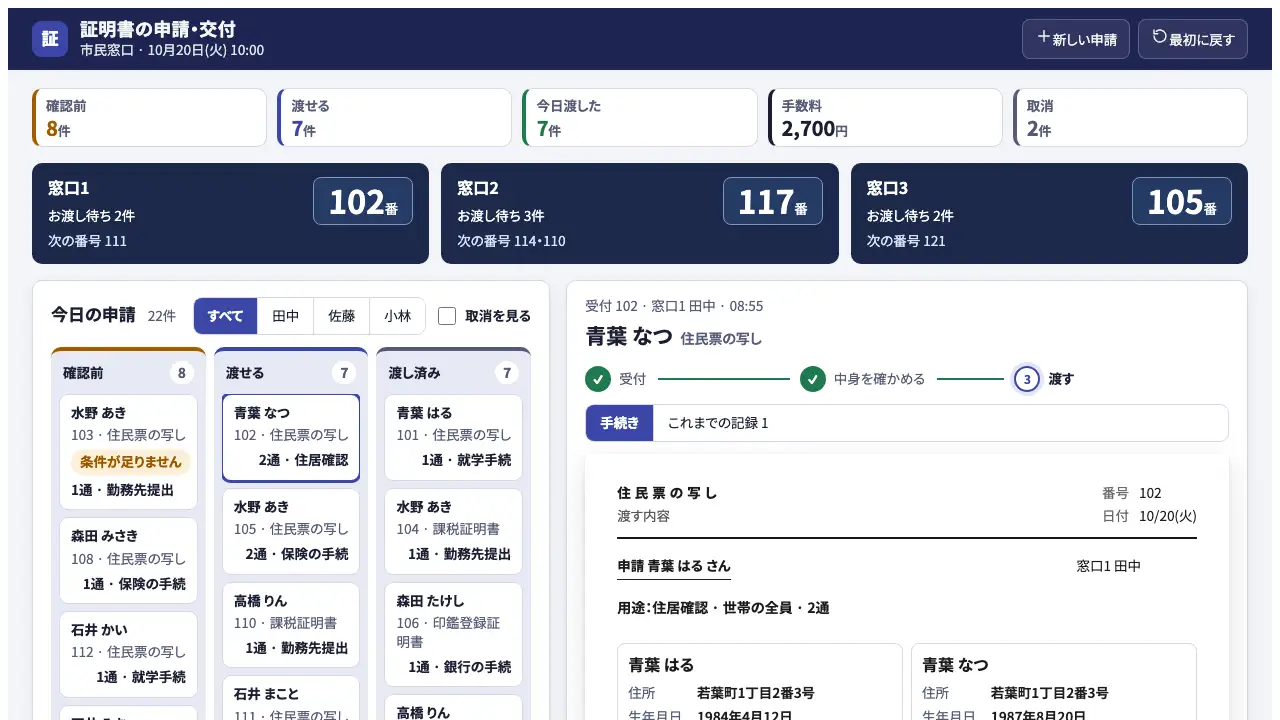Screen dimensions: 1280x720
Task: Select the 青葉 なつ 102 card
Action: tap(291, 437)
